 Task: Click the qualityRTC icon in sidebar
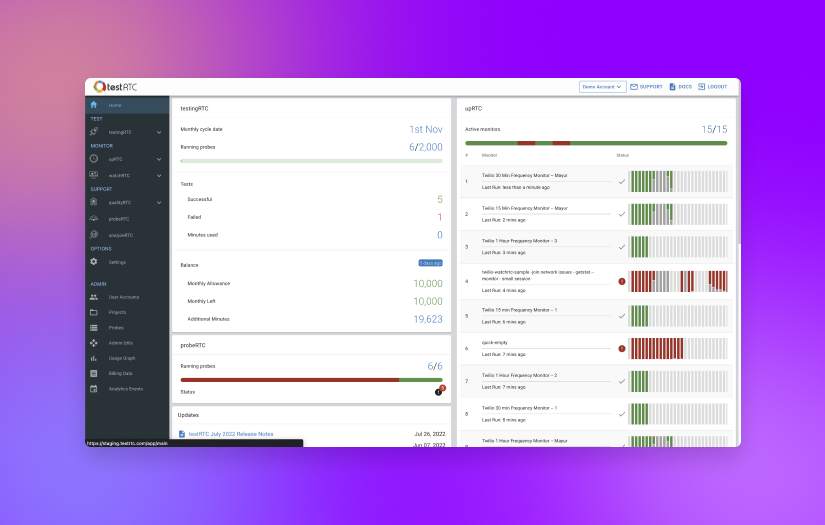point(94,202)
